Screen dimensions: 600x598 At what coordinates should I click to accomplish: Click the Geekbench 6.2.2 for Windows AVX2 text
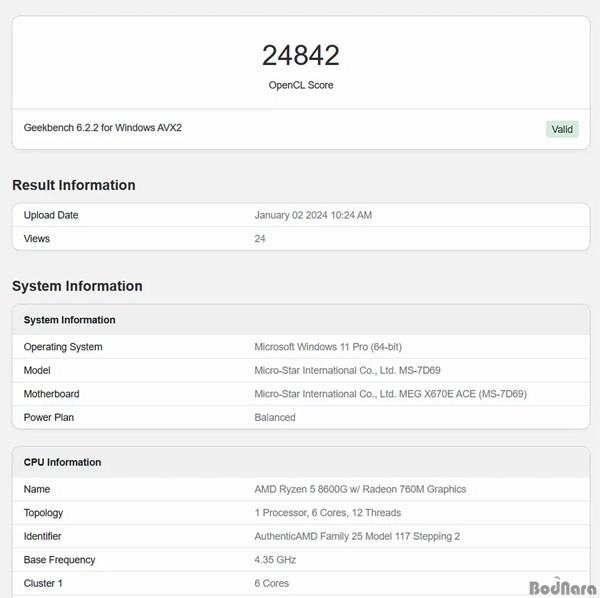(x=103, y=128)
